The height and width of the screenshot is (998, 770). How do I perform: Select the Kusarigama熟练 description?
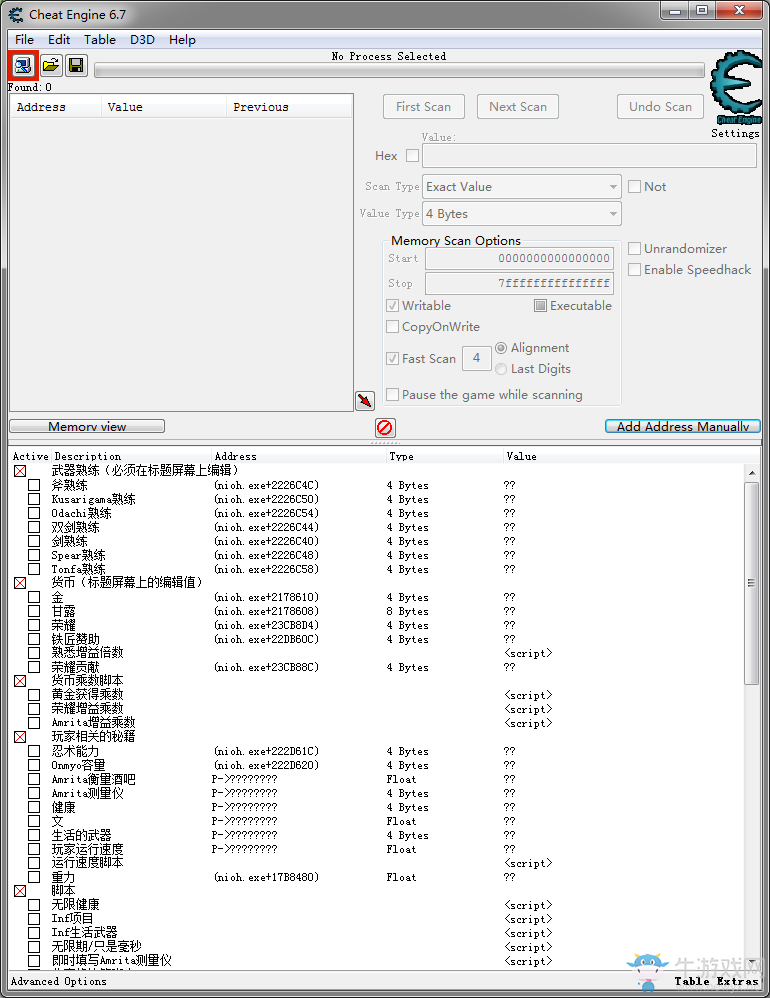(94, 499)
